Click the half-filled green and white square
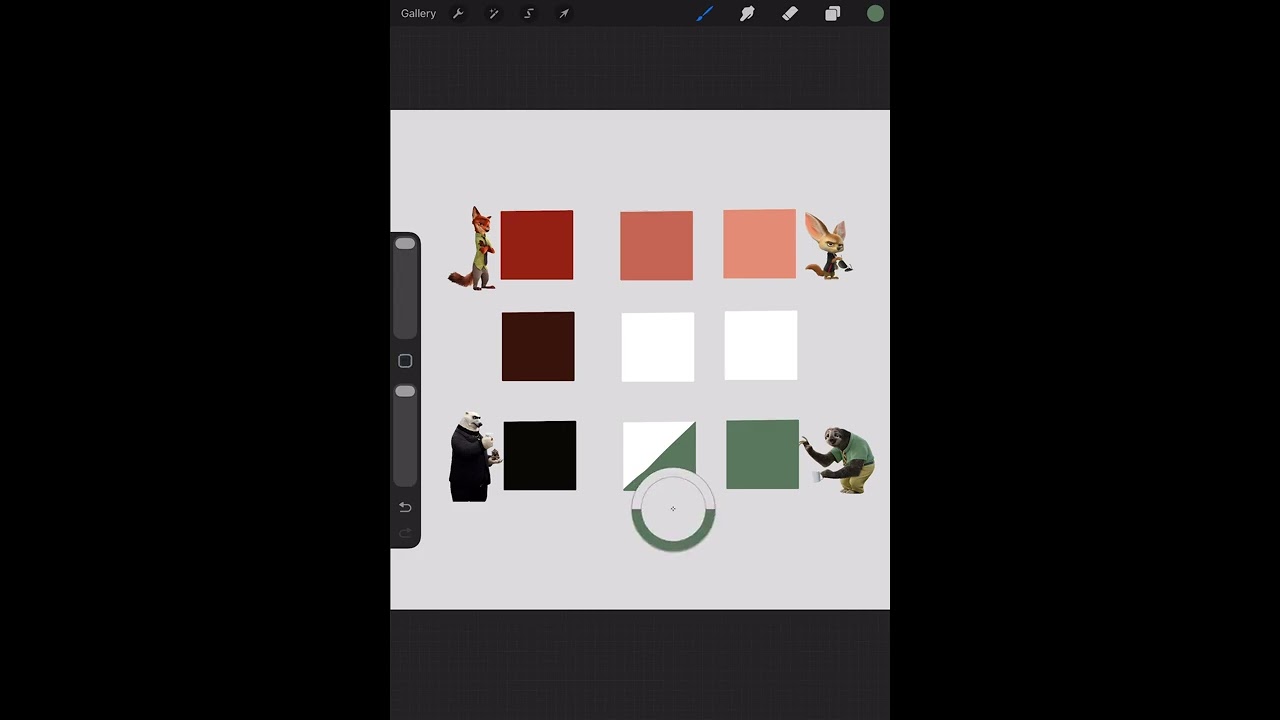1280x720 pixels. coord(659,456)
